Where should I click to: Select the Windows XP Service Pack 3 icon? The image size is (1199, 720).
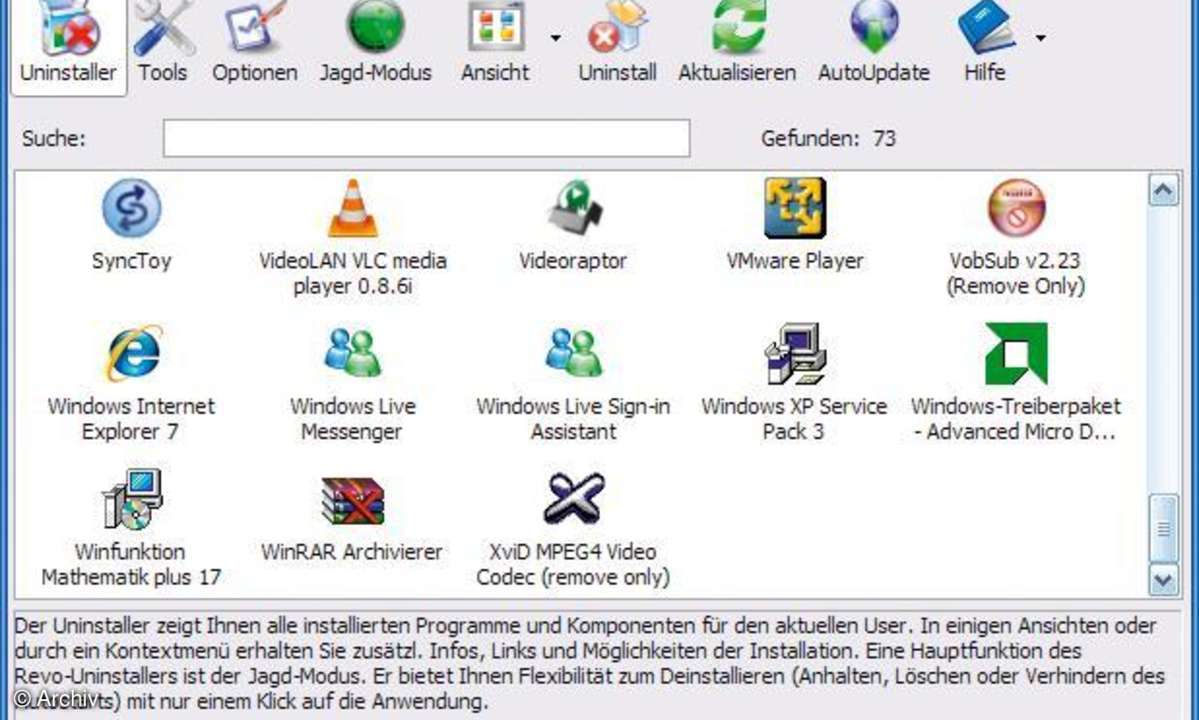(x=795, y=353)
